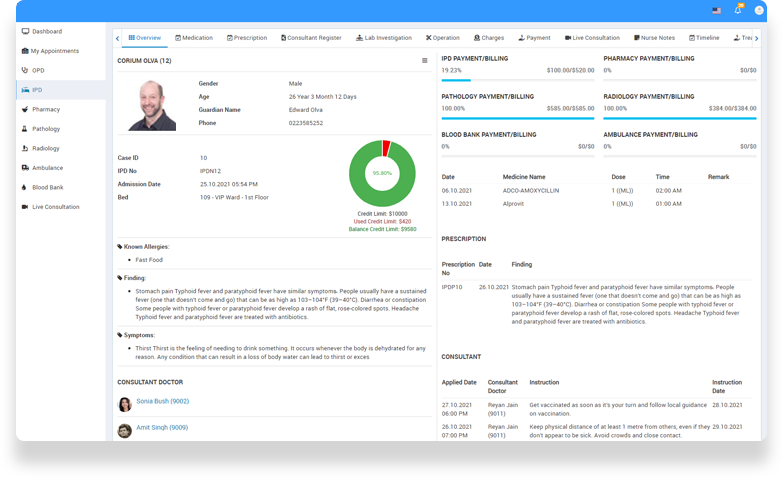Viewport: 783px width, 478px height.
Task: Click the credit limit donut chart
Action: [x=382, y=173]
